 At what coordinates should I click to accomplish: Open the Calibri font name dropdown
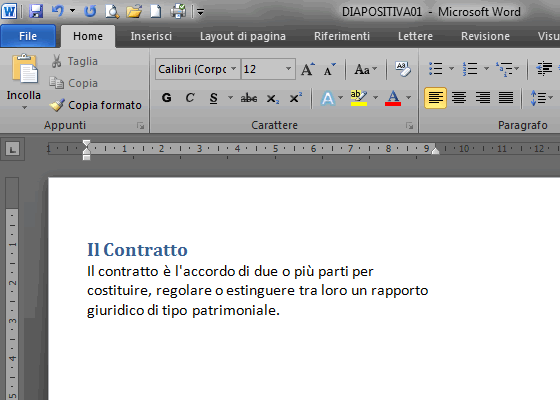click(234, 69)
